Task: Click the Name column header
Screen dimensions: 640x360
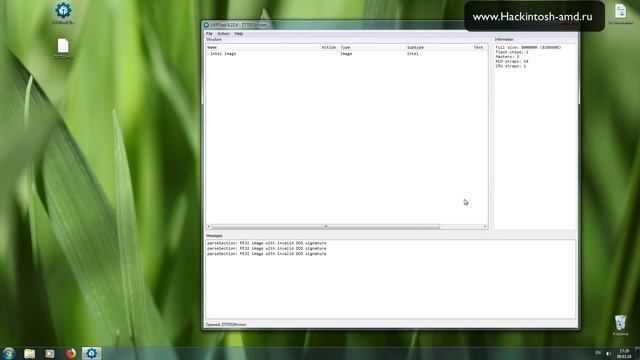Action: [212, 47]
